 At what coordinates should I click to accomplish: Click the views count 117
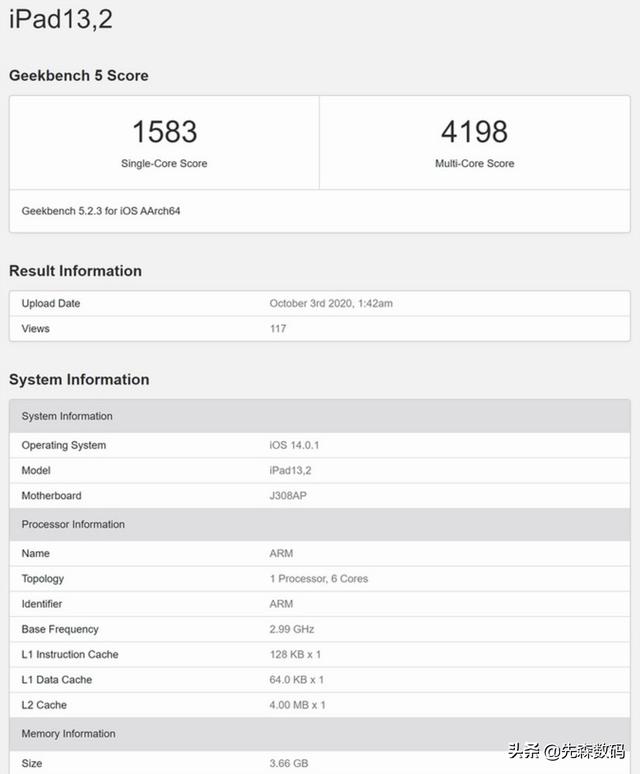[x=278, y=329]
